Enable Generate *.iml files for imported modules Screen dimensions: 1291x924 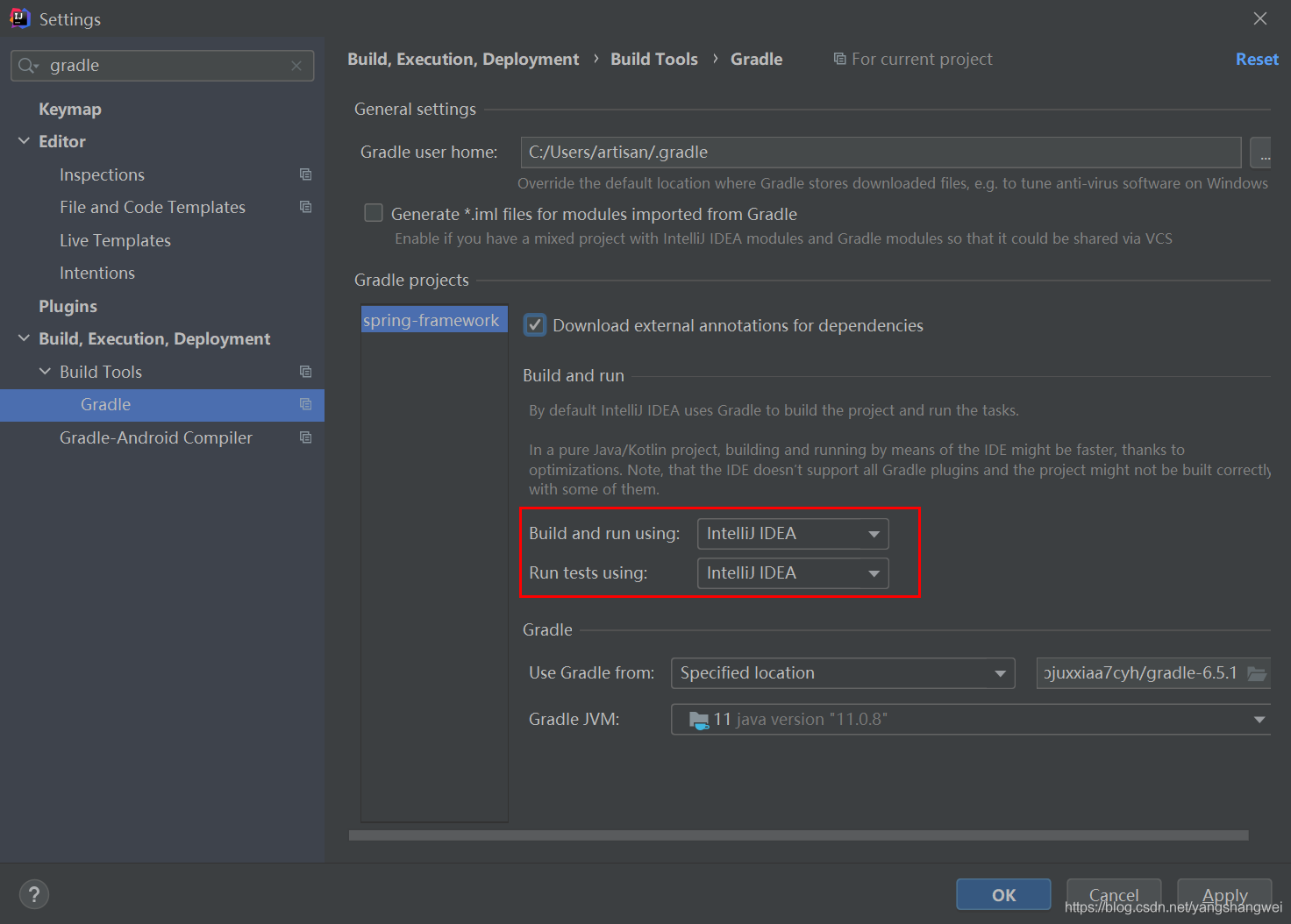[374, 213]
